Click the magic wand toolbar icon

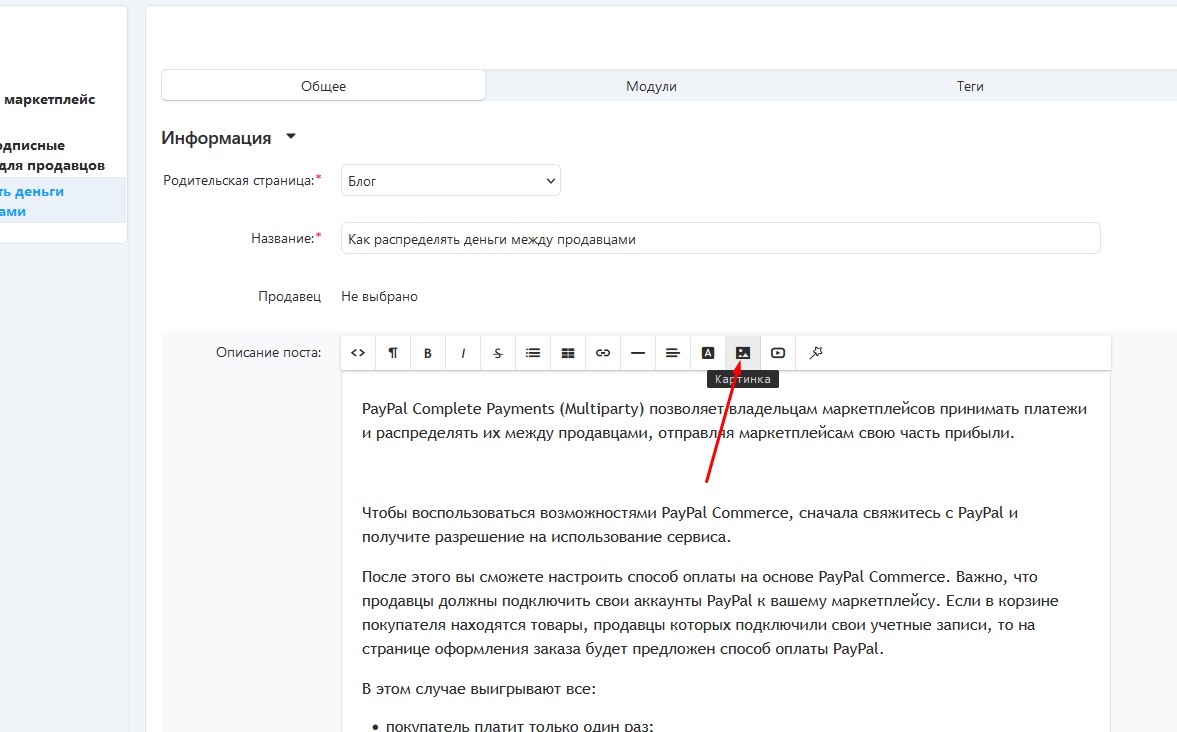pyautogui.click(x=816, y=353)
